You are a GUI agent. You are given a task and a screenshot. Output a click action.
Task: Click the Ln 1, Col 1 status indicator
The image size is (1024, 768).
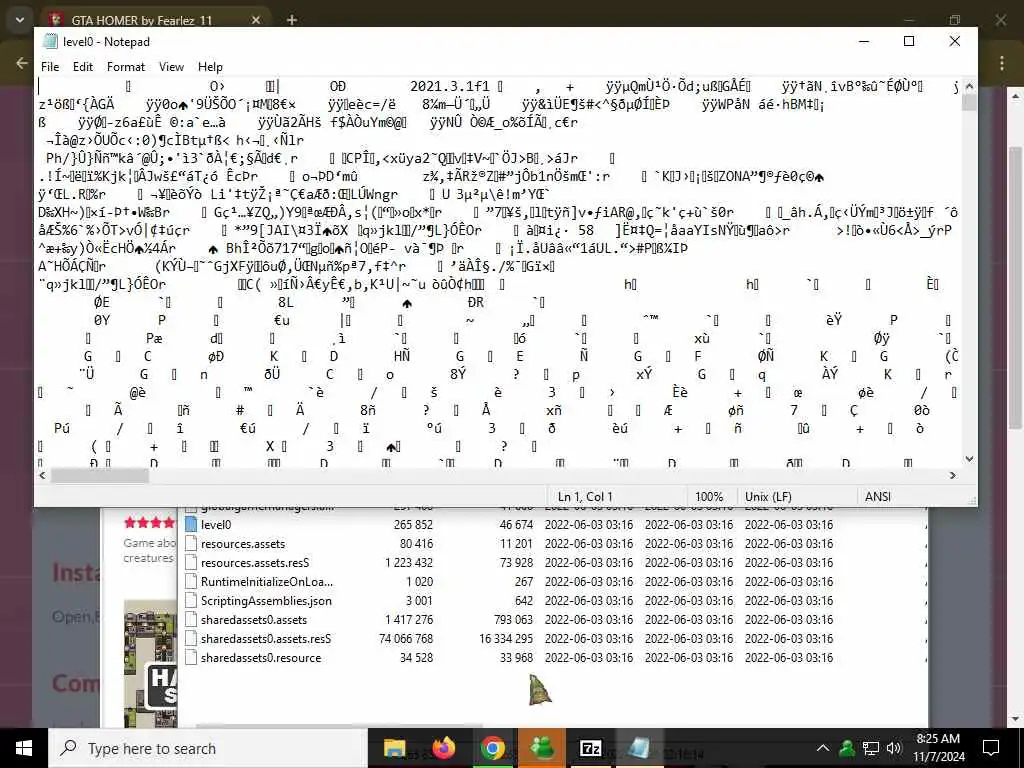(x=585, y=496)
